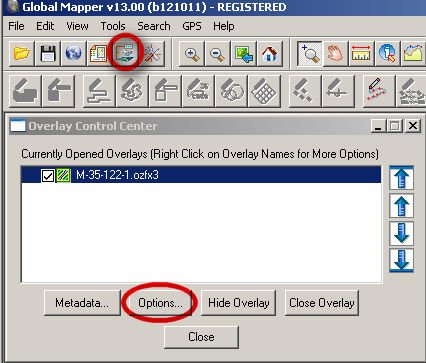This screenshot has height=363, width=426.
Task: Move overlay to bottom with last down arrow
Action: coord(402,260)
